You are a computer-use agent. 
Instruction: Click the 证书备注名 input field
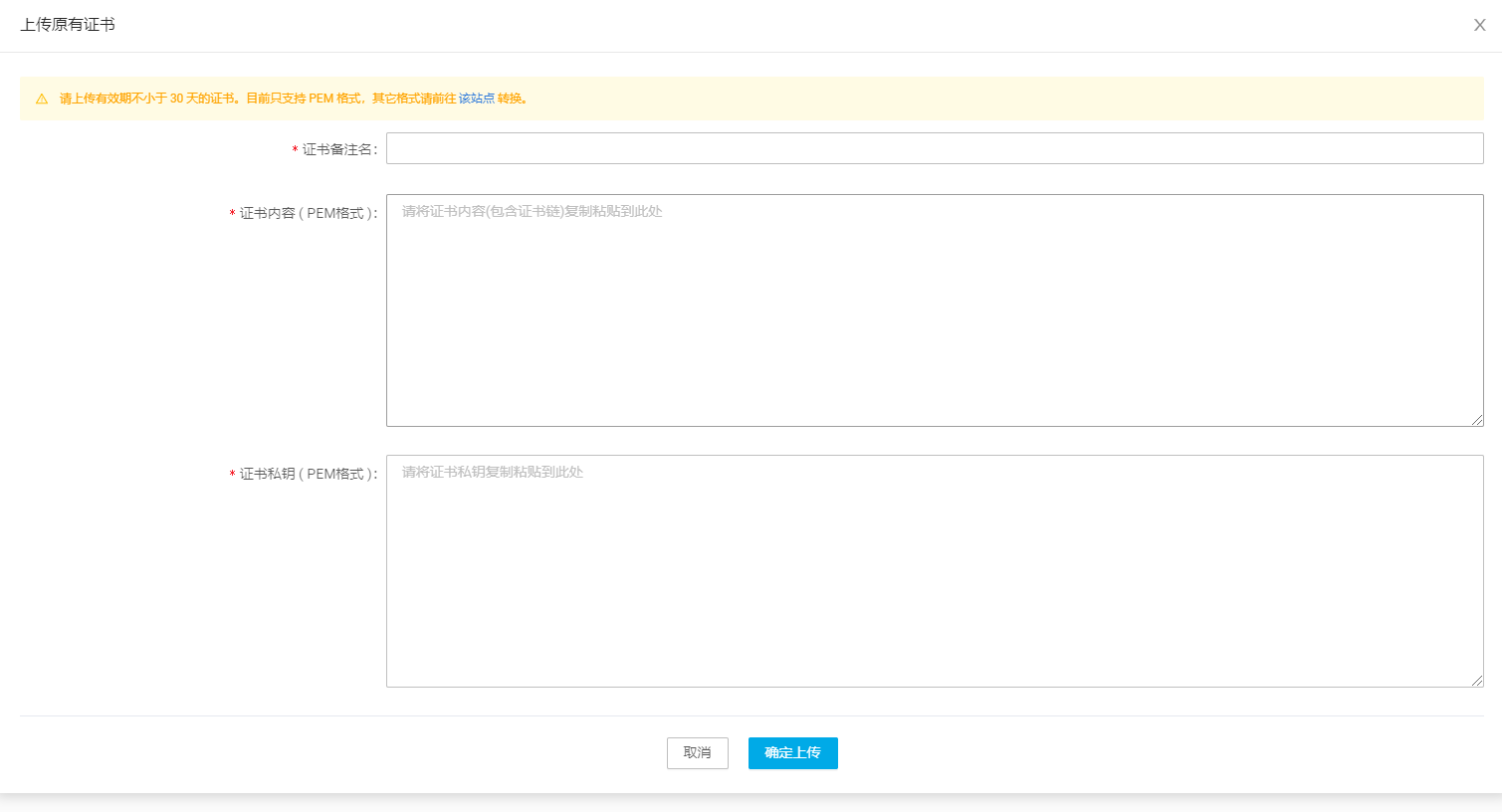(x=935, y=148)
